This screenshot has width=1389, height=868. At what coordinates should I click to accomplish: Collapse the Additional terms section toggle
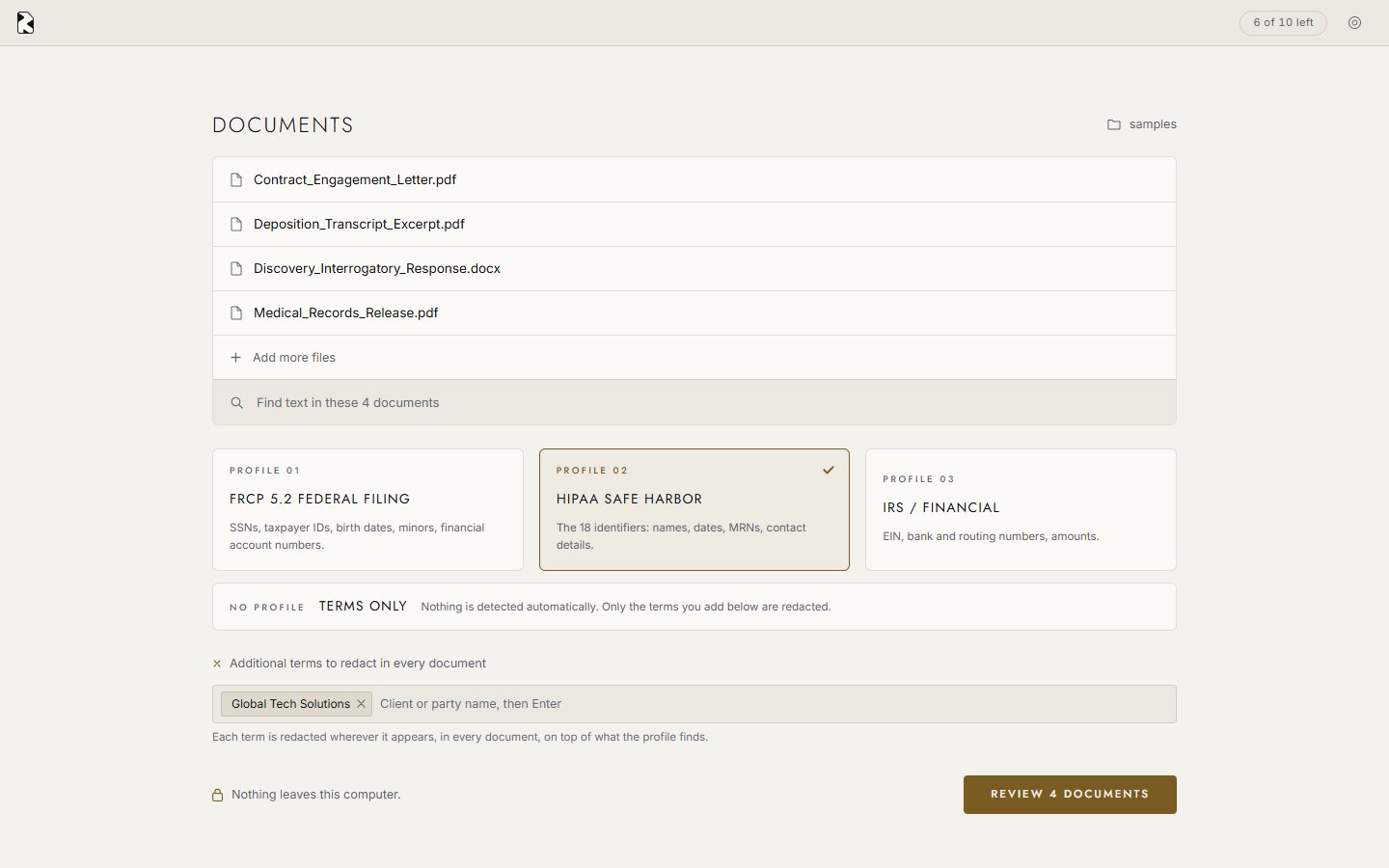217,664
